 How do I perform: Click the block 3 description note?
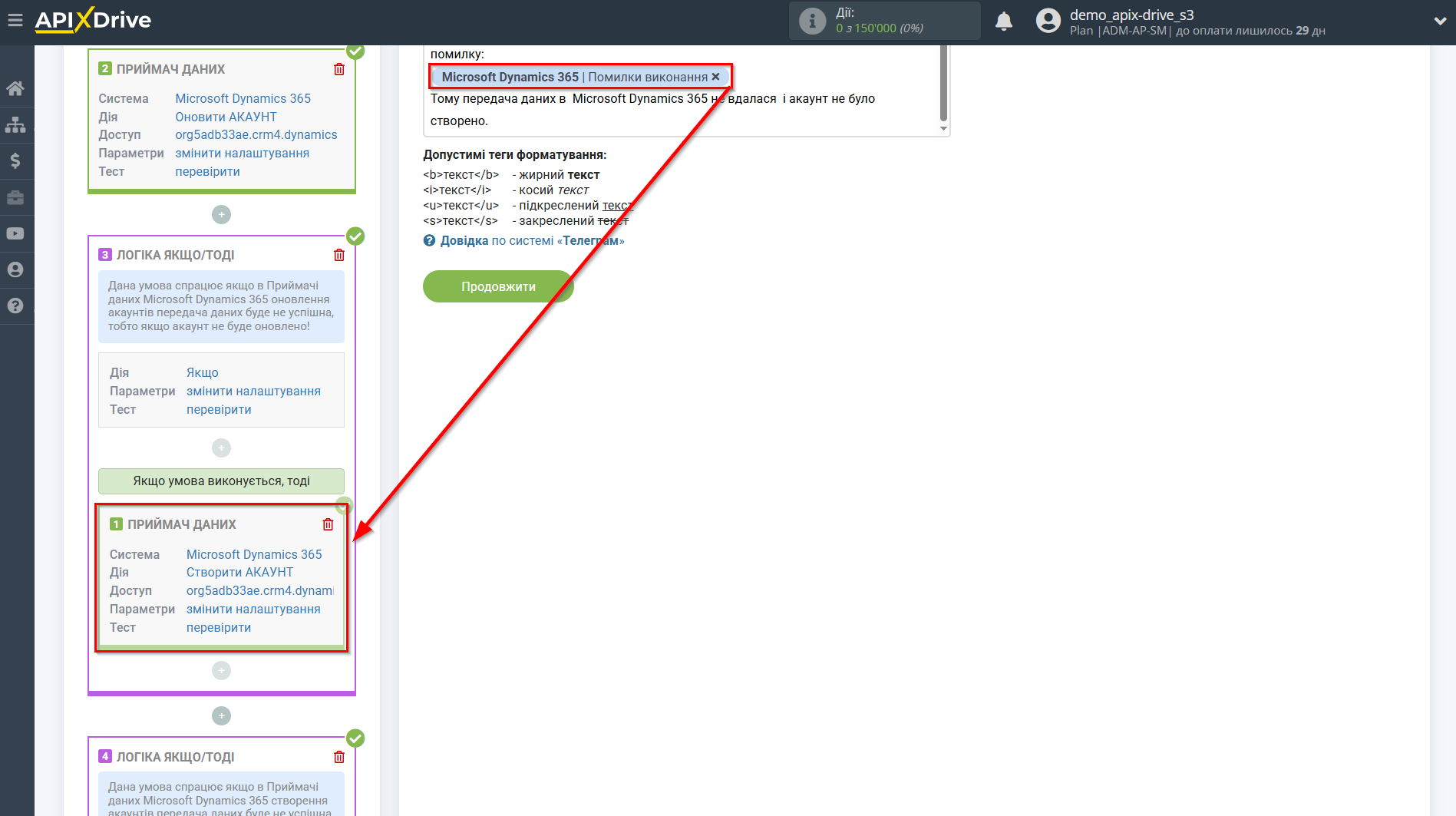(x=221, y=306)
